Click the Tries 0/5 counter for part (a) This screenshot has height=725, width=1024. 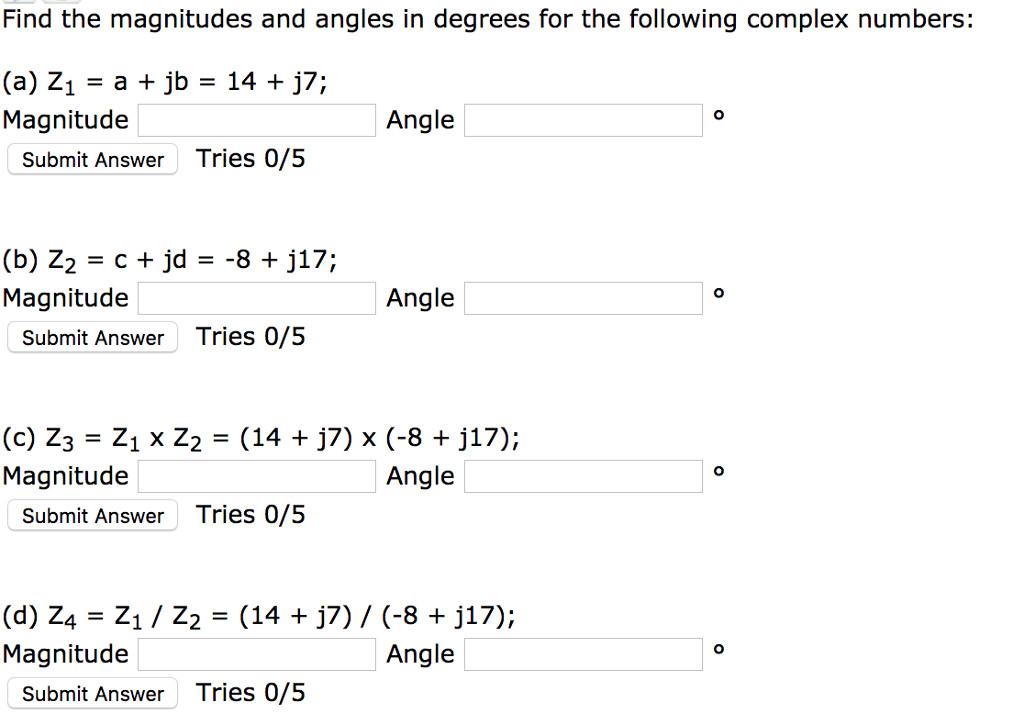click(x=250, y=158)
